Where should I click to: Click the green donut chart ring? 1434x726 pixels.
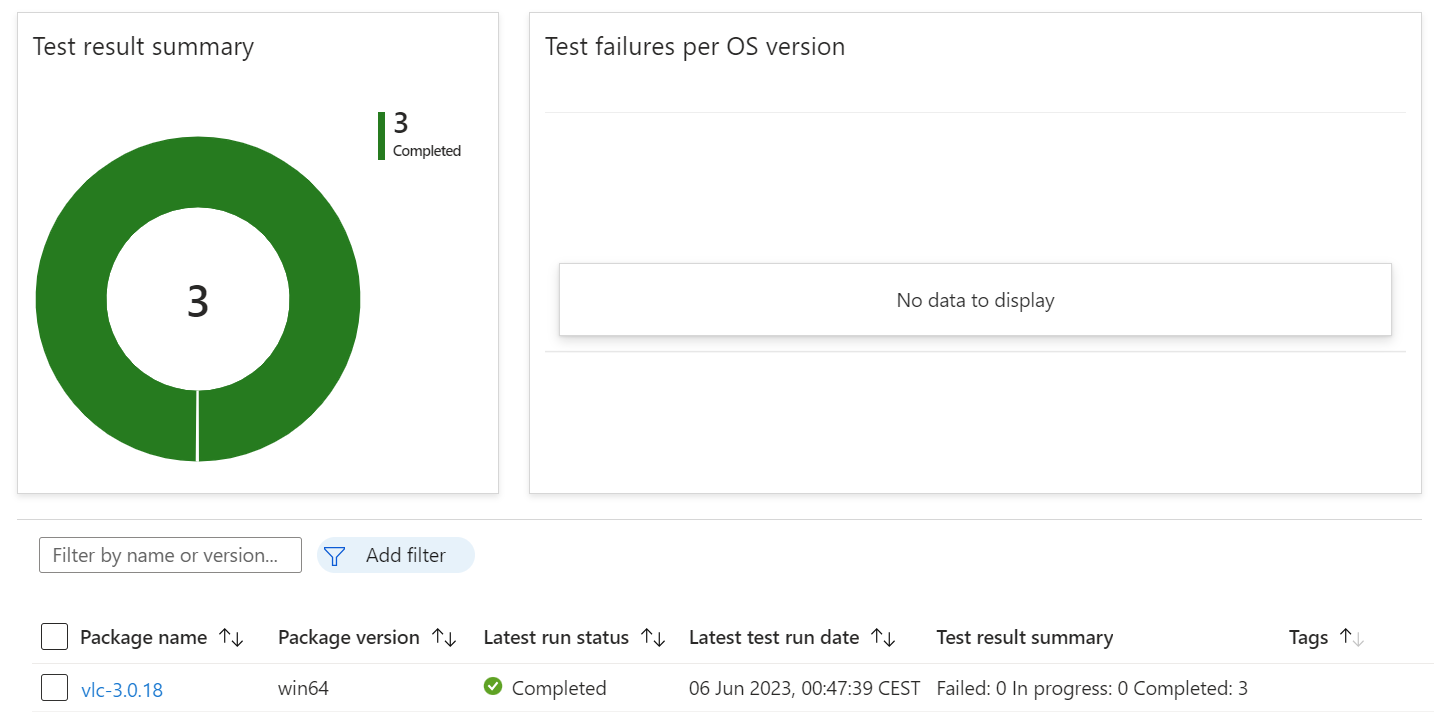point(70,300)
